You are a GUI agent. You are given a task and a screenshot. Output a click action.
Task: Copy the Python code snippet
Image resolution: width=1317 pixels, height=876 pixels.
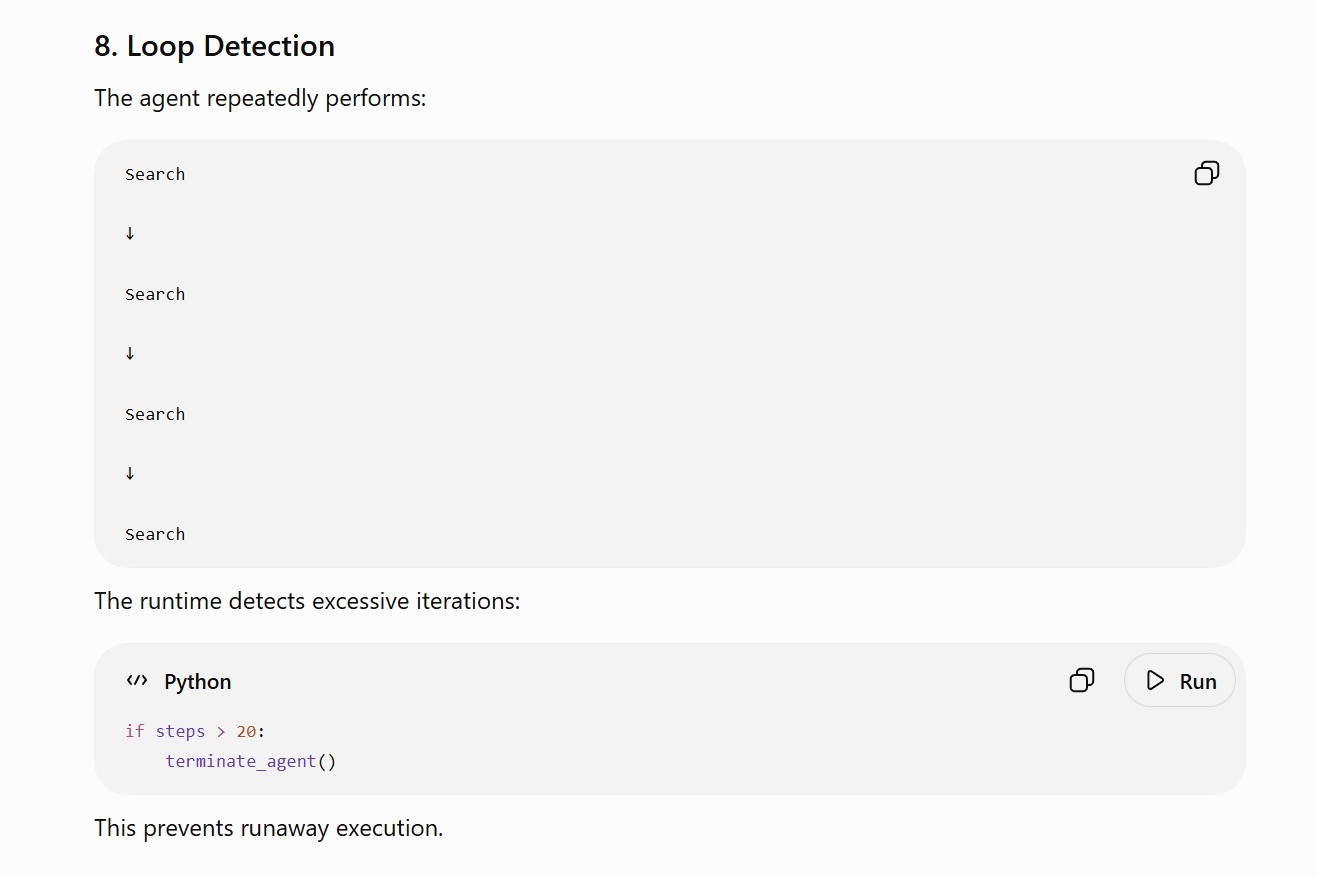click(x=1082, y=681)
